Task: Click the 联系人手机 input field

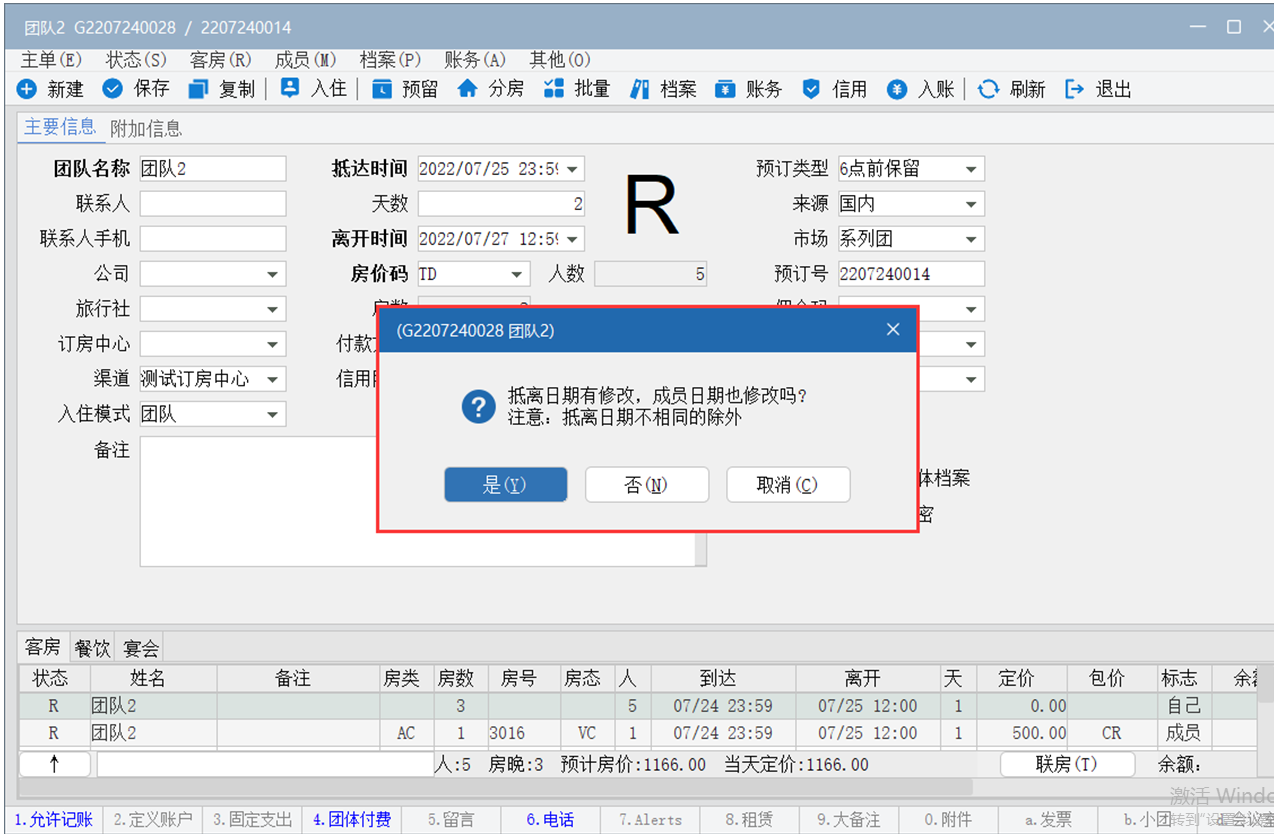Action: 213,239
